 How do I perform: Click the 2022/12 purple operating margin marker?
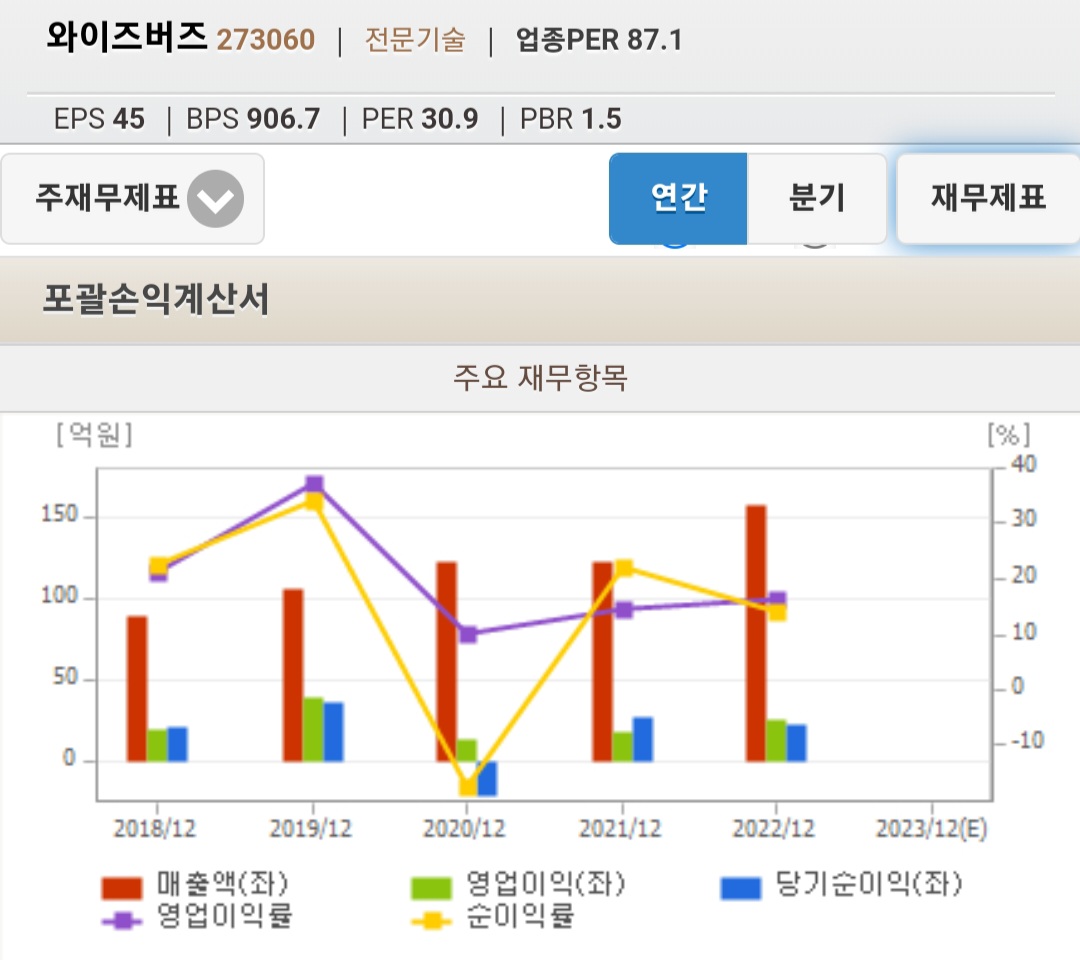coord(777,599)
